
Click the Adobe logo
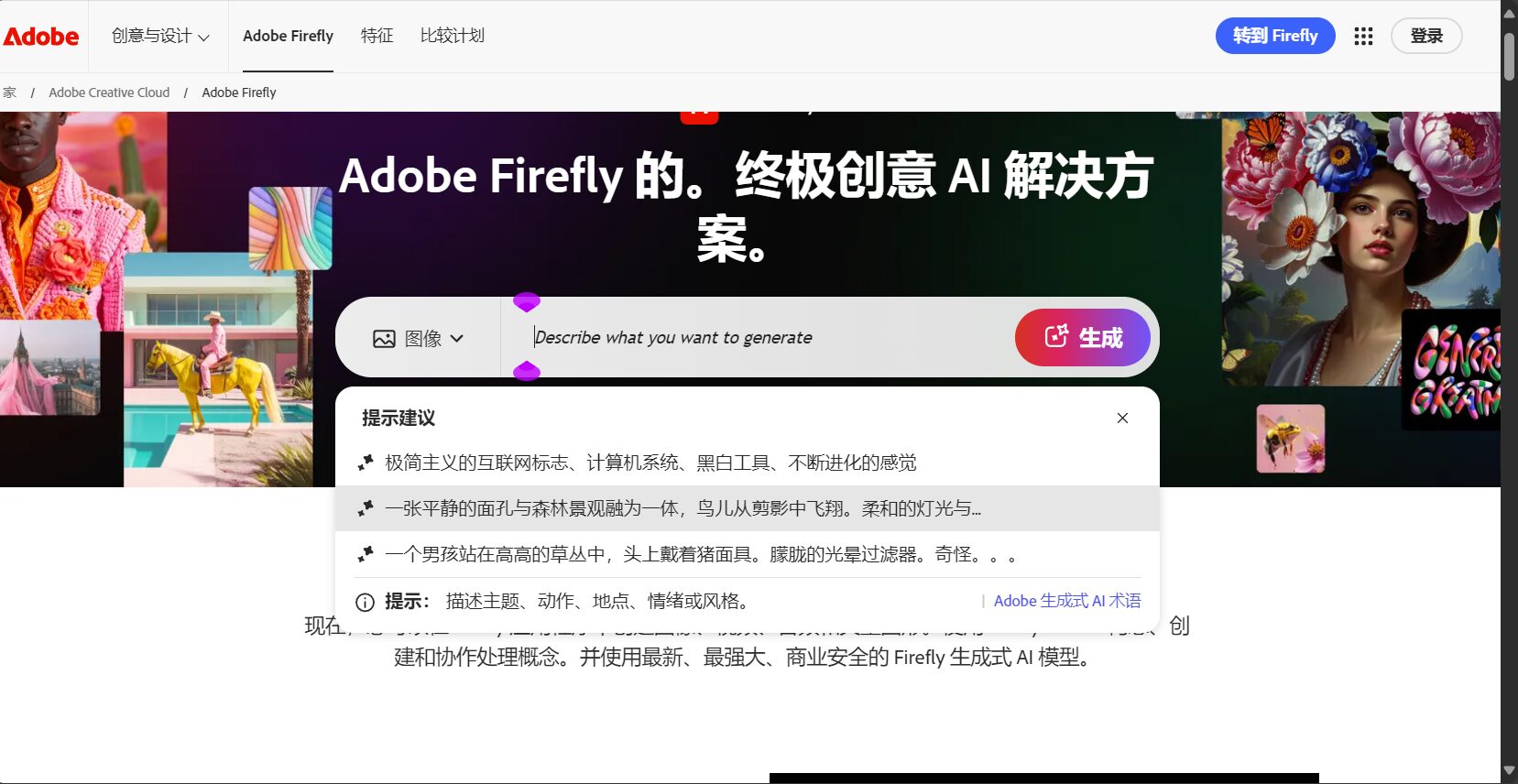tap(41, 37)
